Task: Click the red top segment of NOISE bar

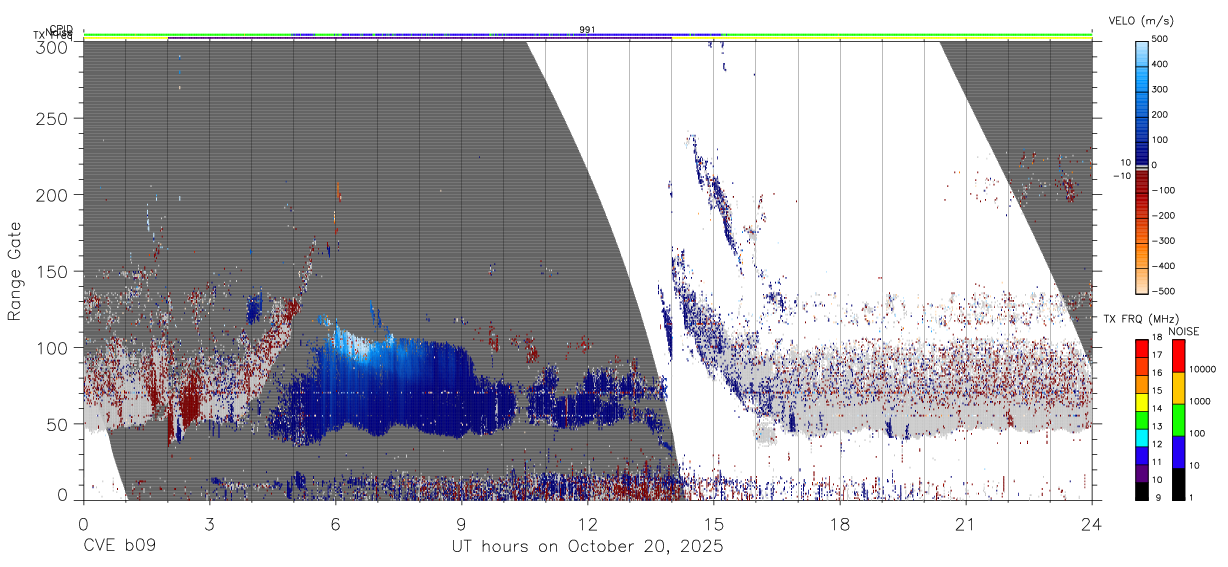Action: [1178, 356]
